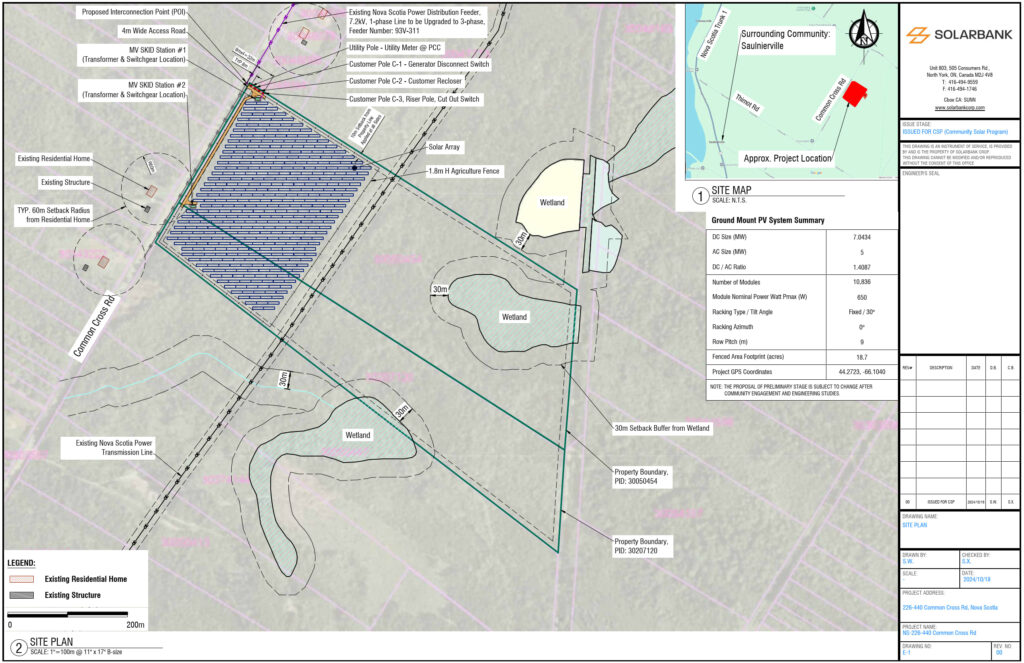This screenshot has width=1024, height=663.
Task: Select the Number of Modules value 10,836
Action: (x=861, y=282)
